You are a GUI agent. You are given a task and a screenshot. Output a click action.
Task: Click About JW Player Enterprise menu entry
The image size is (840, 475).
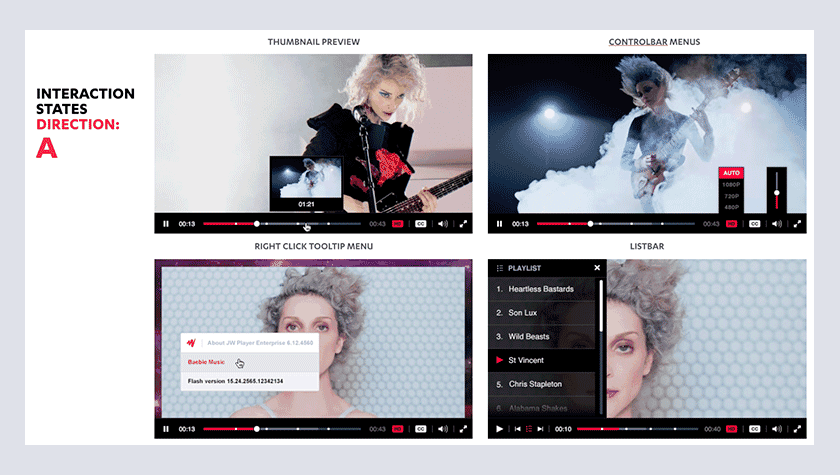(x=255, y=342)
